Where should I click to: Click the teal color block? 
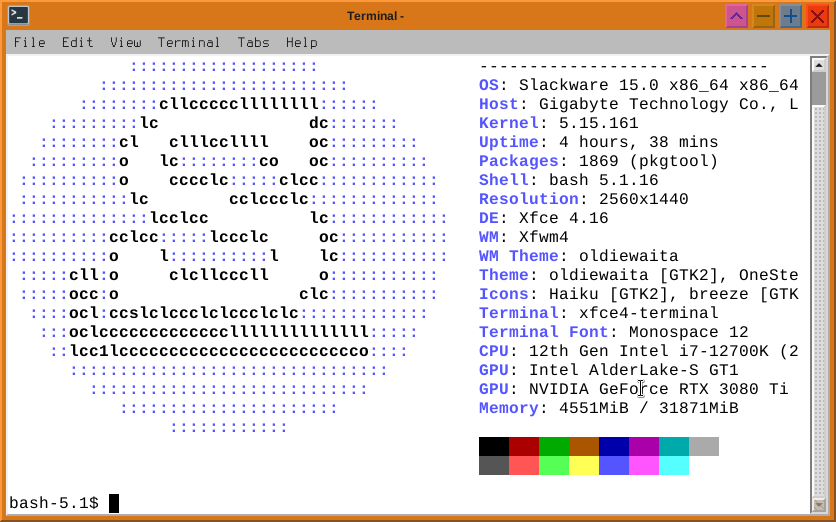click(x=674, y=446)
